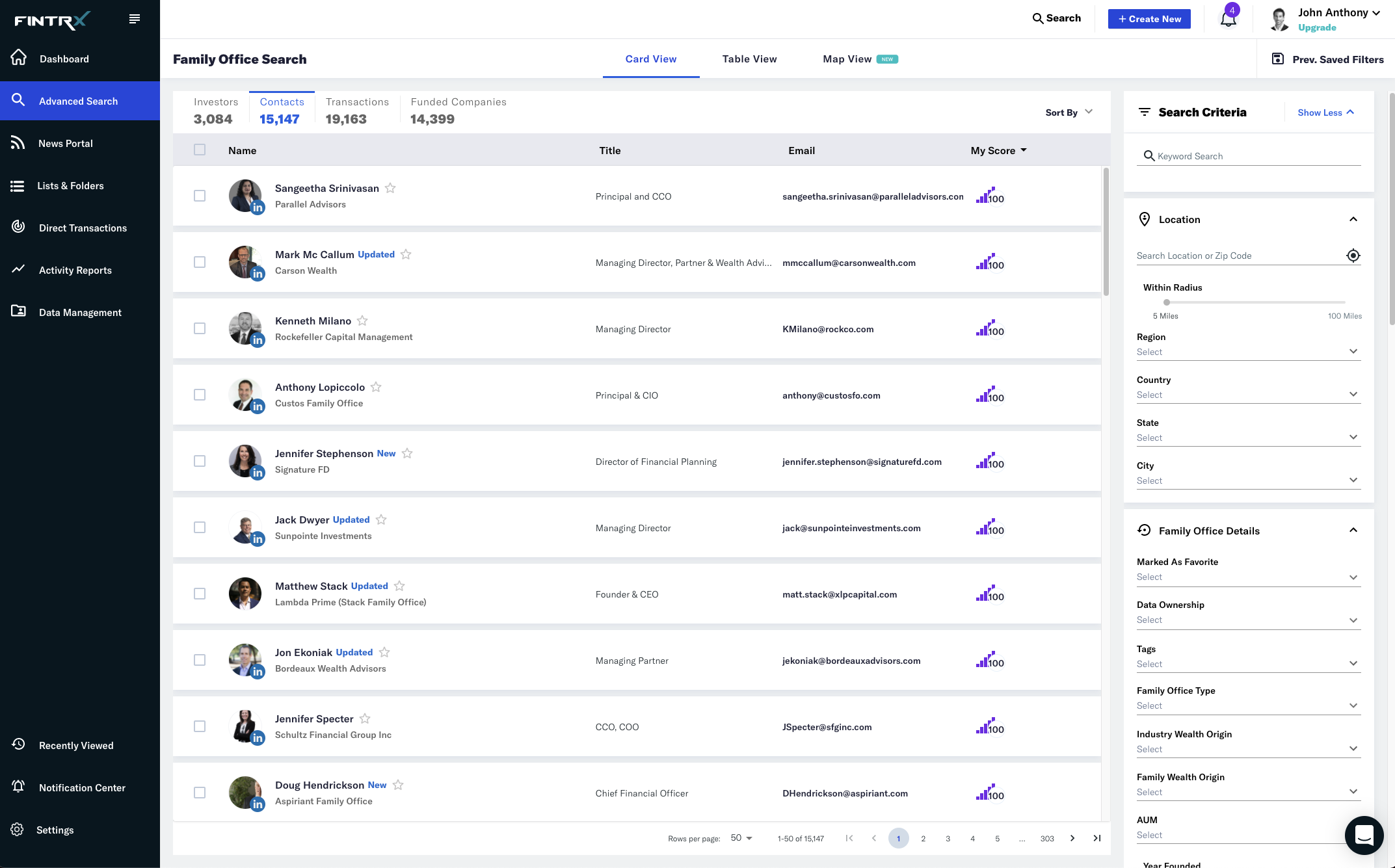Sort by My Score column header
Viewport: 1395px width, 868px height.
[x=998, y=150]
